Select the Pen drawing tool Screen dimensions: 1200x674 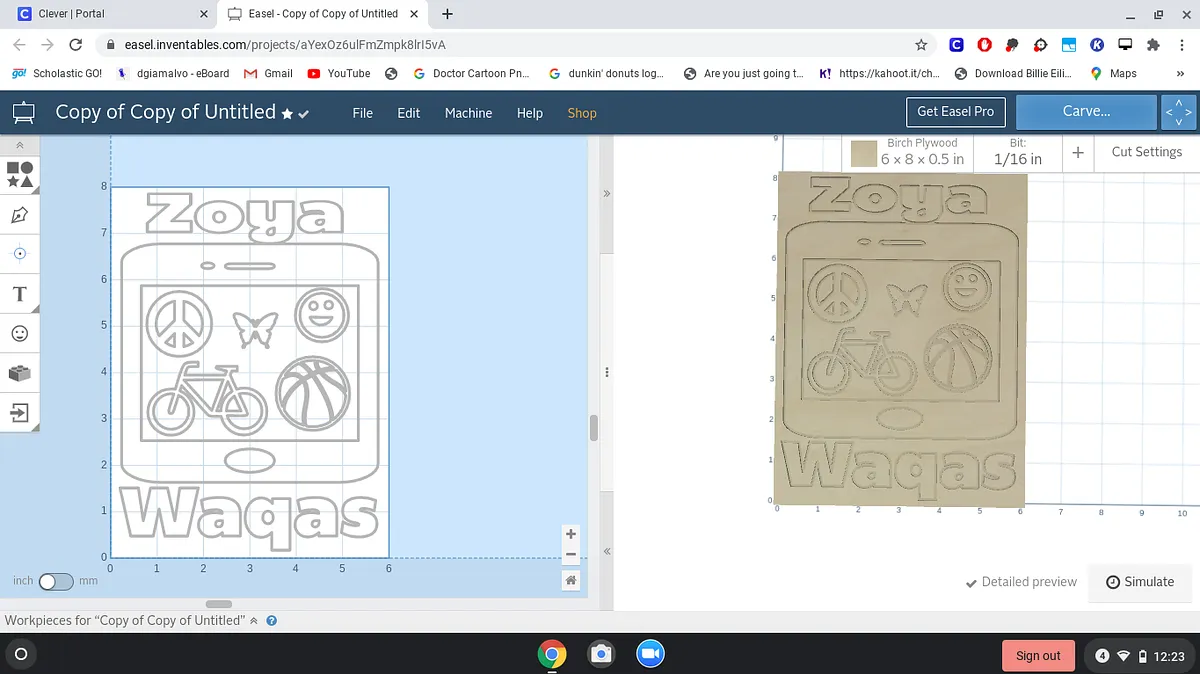20,214
